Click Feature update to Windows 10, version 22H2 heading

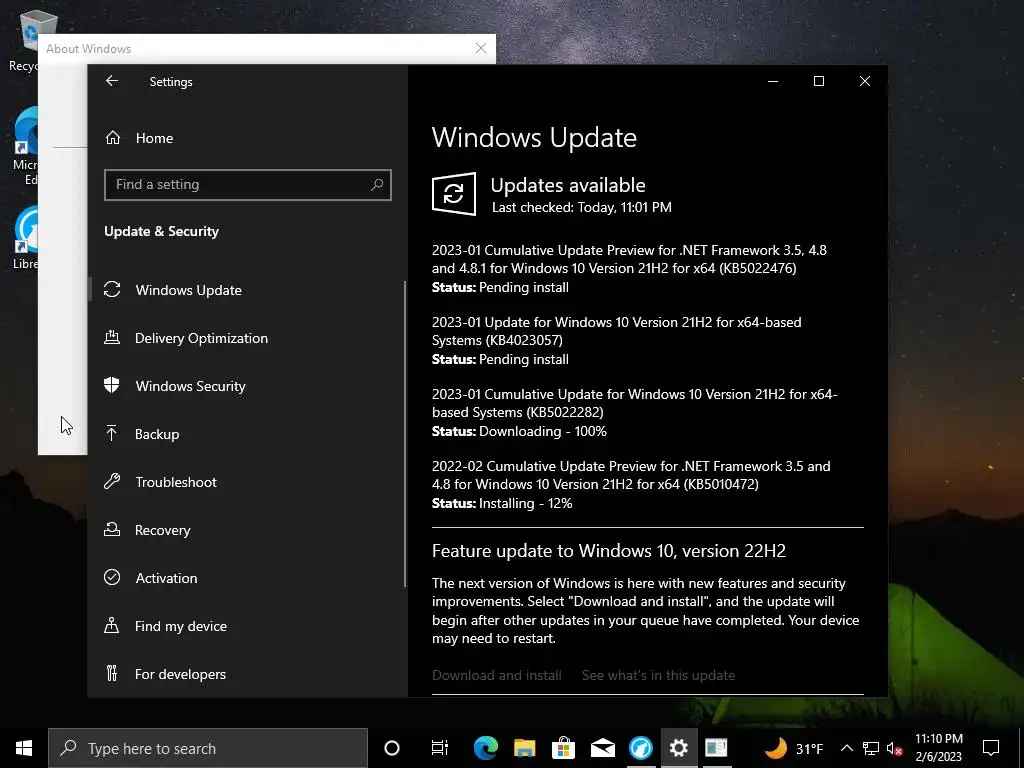coord(609,551)
